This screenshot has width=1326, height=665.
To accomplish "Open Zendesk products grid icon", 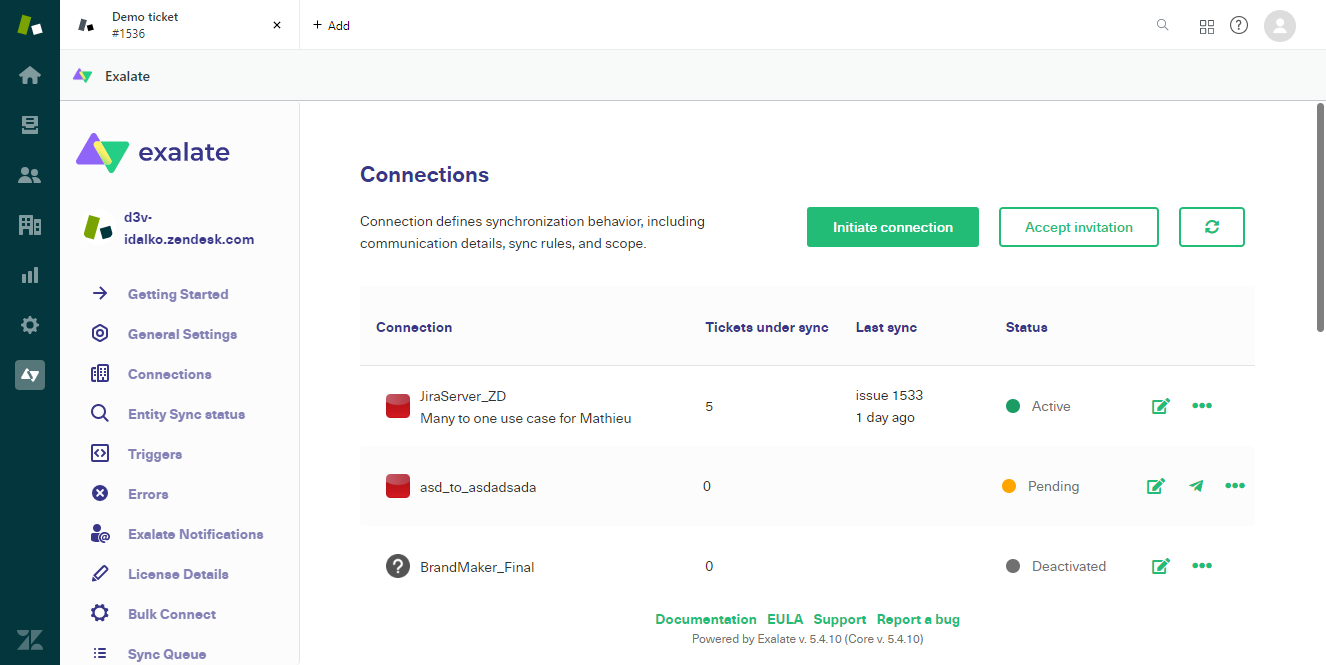I will click(1207, 26).
